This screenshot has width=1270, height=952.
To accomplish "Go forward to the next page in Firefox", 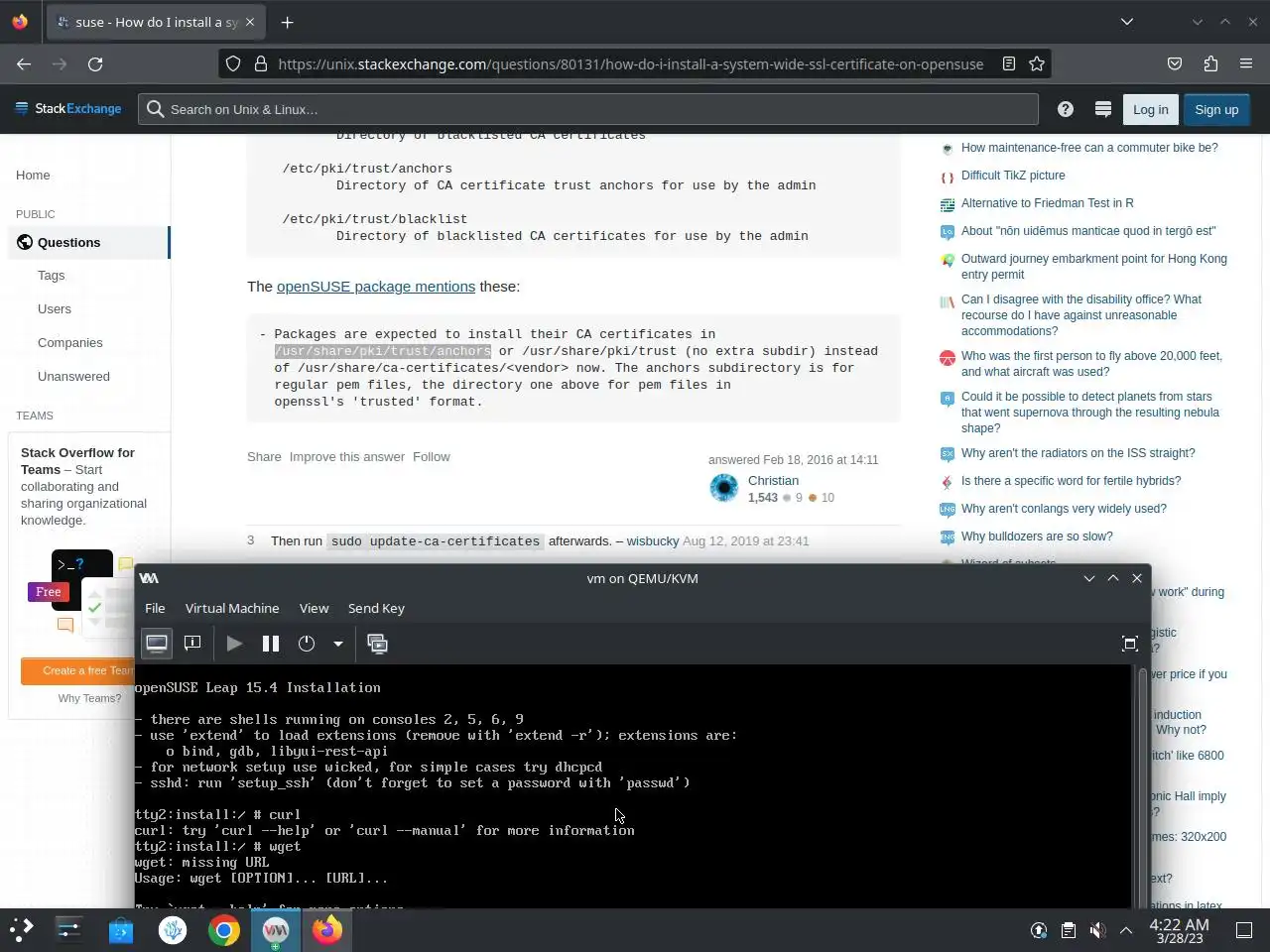I will [x=60, y=63].
